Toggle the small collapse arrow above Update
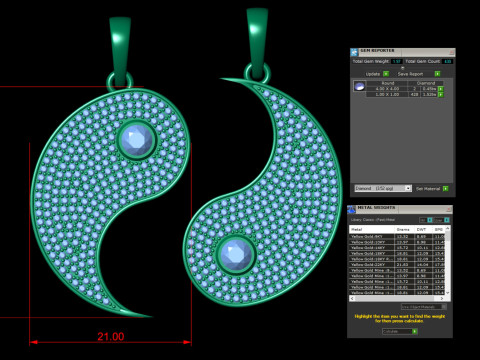Screen dimensions: 480x360 coord(402,68)
